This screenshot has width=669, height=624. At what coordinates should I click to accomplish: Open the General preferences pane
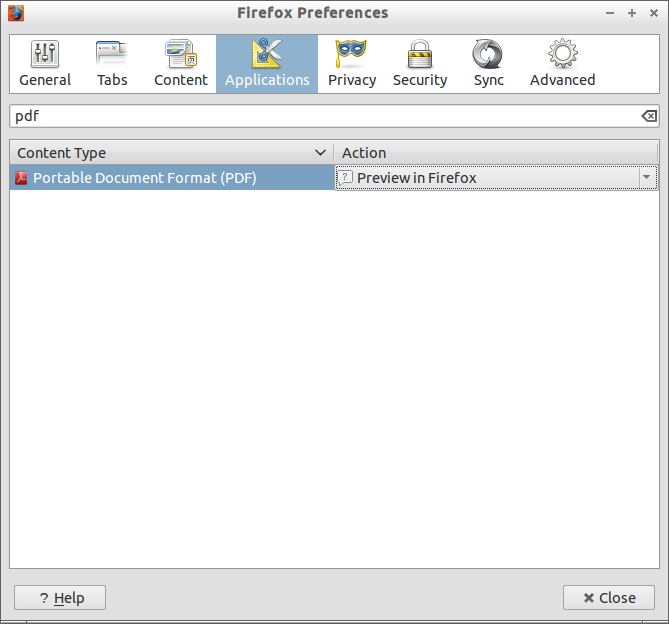coord(45,64)
